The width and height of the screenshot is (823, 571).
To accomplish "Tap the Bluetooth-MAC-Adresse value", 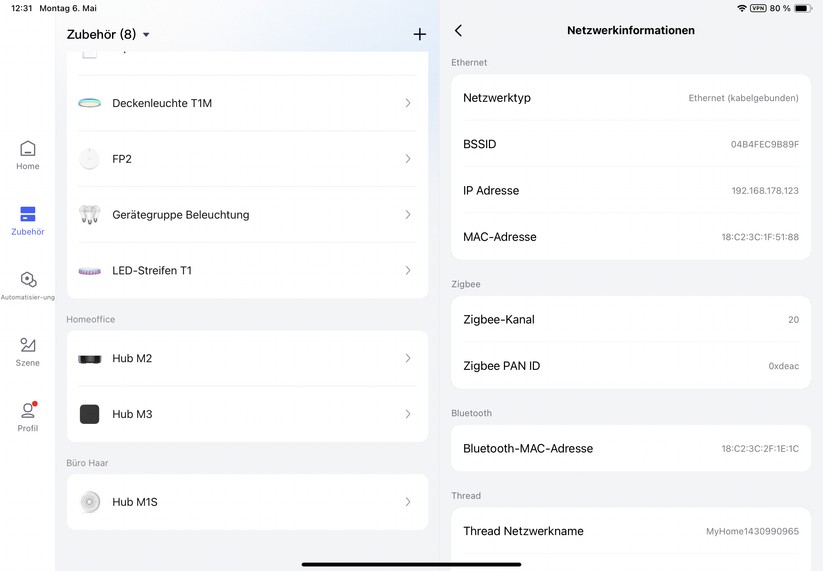I will coord(760,449).
